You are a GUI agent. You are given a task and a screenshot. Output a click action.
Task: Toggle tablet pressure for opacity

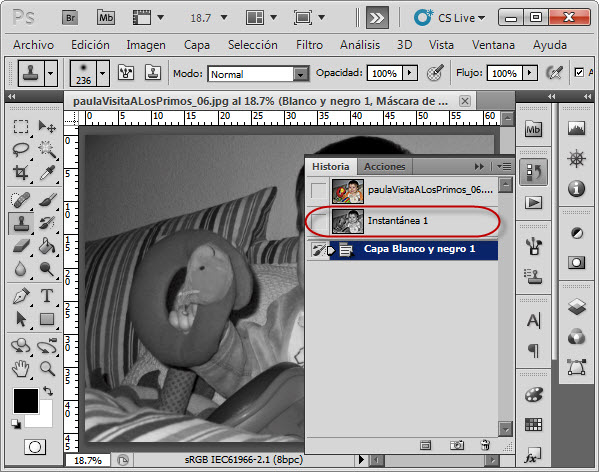point(435,72)
